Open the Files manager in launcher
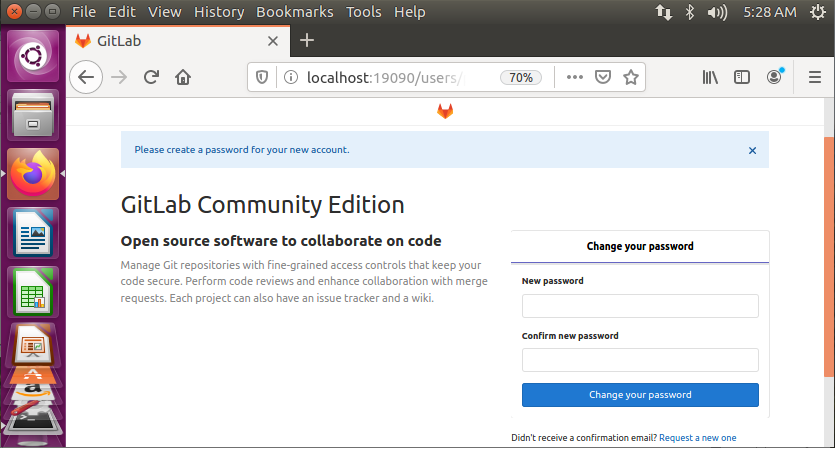This screenshot has width=835, height=449. [x=33, y=115]
